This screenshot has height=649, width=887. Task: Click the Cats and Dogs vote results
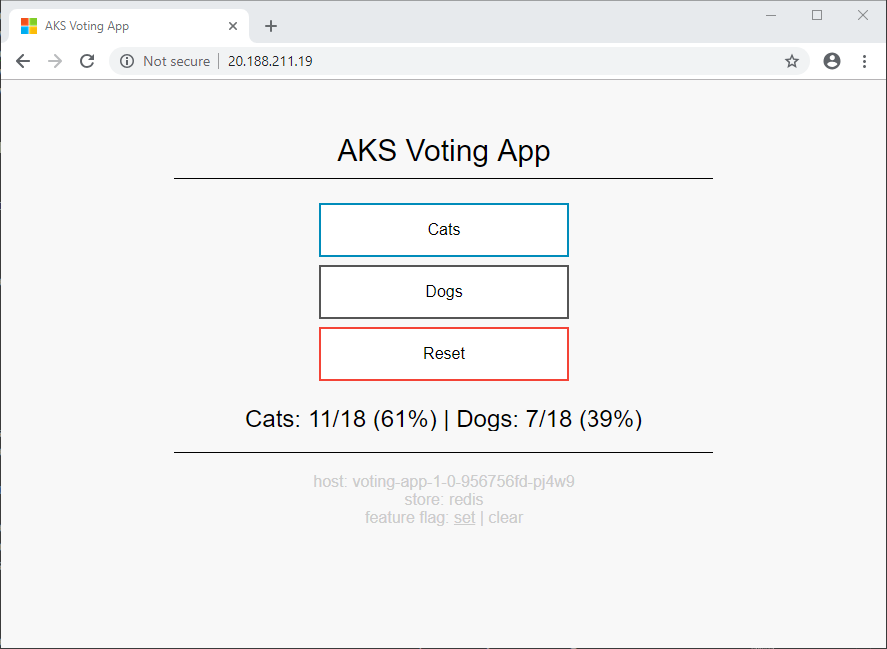(443, 419)
